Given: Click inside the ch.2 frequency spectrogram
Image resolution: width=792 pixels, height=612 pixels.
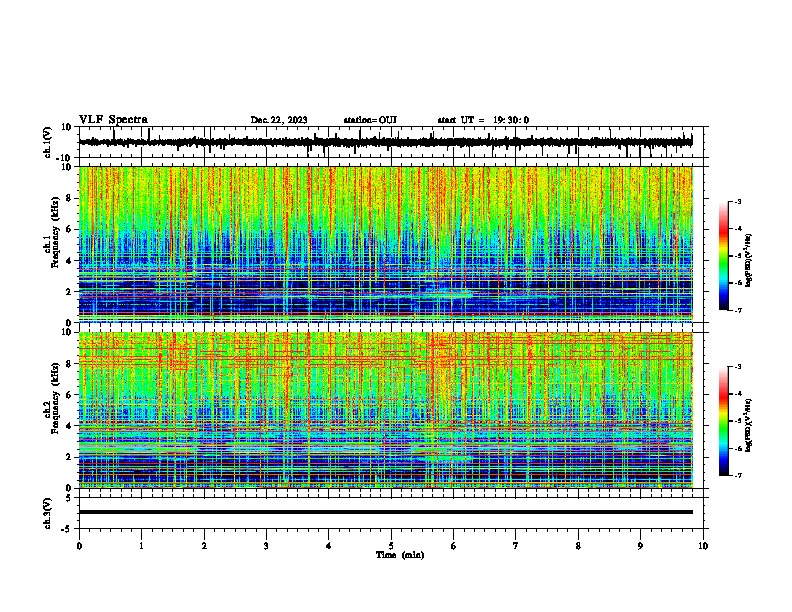Looking at the screenshot, I should tap(385, 410).
